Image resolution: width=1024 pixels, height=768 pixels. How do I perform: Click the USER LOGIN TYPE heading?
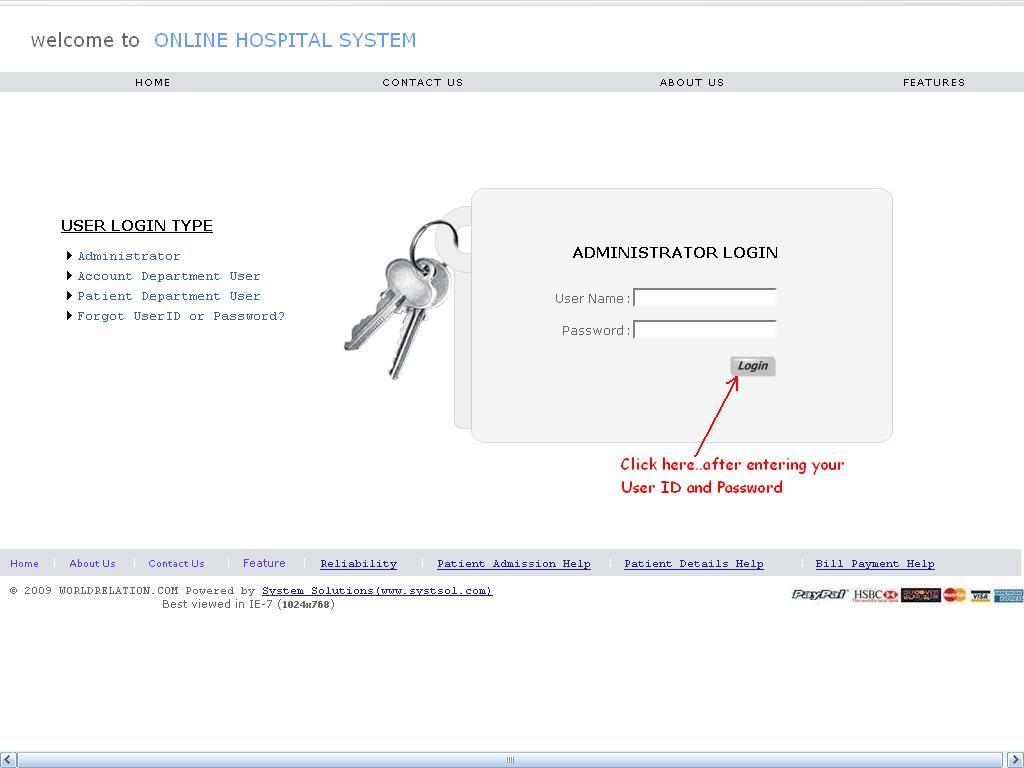[136, 225]
